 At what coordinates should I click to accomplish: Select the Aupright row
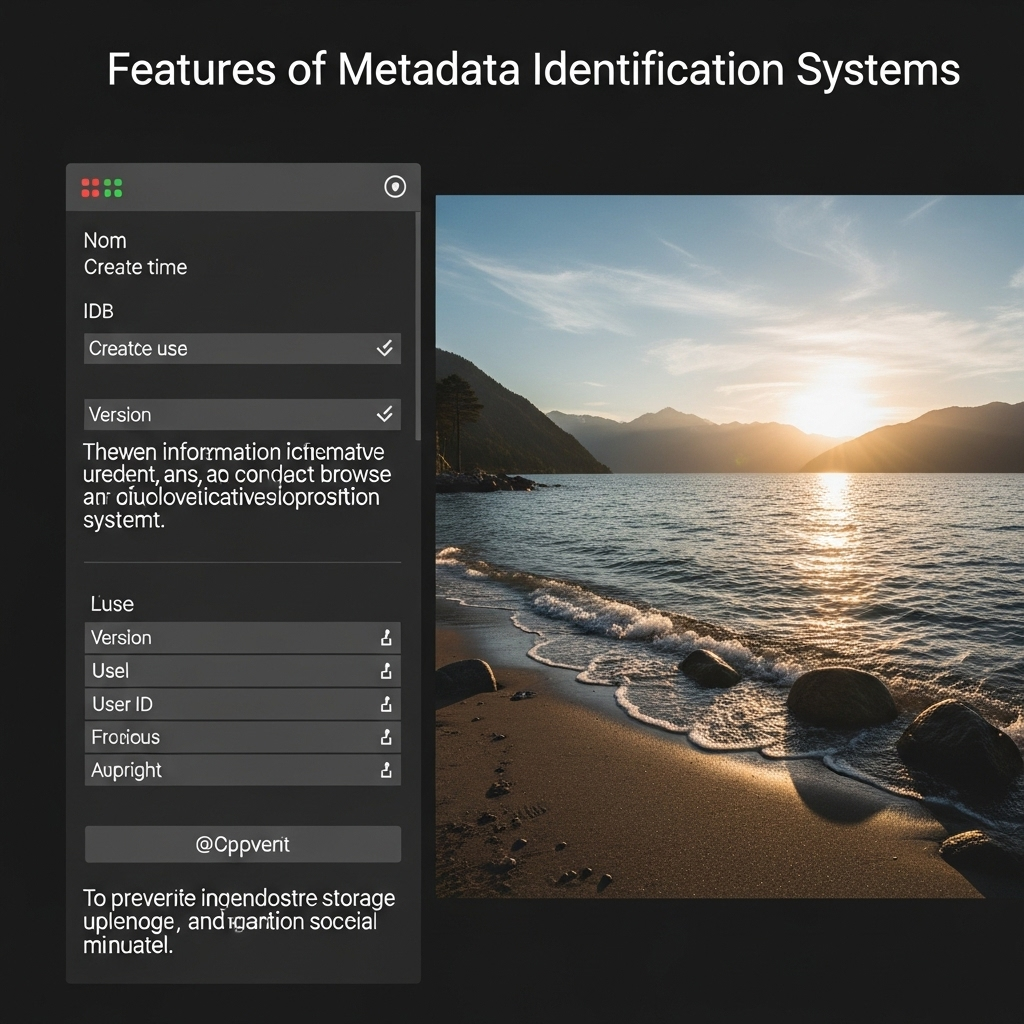242,770
